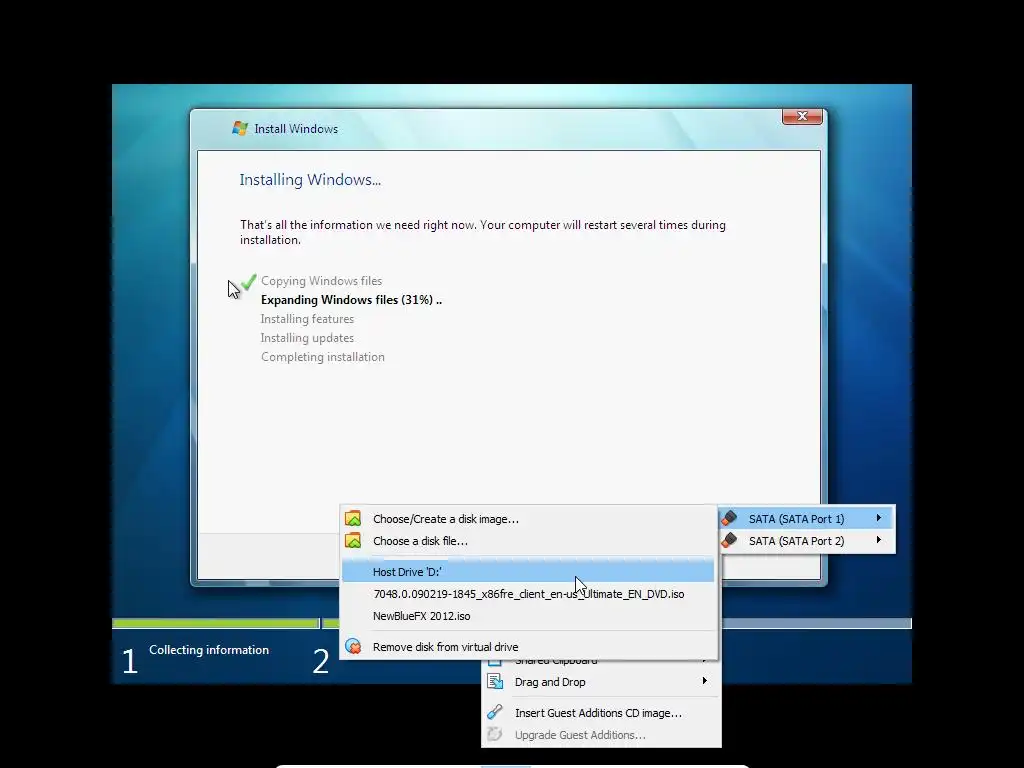Choose 'Choose/Create a disk image...' menu entry

pyautogui.click(x=528, y=519)
